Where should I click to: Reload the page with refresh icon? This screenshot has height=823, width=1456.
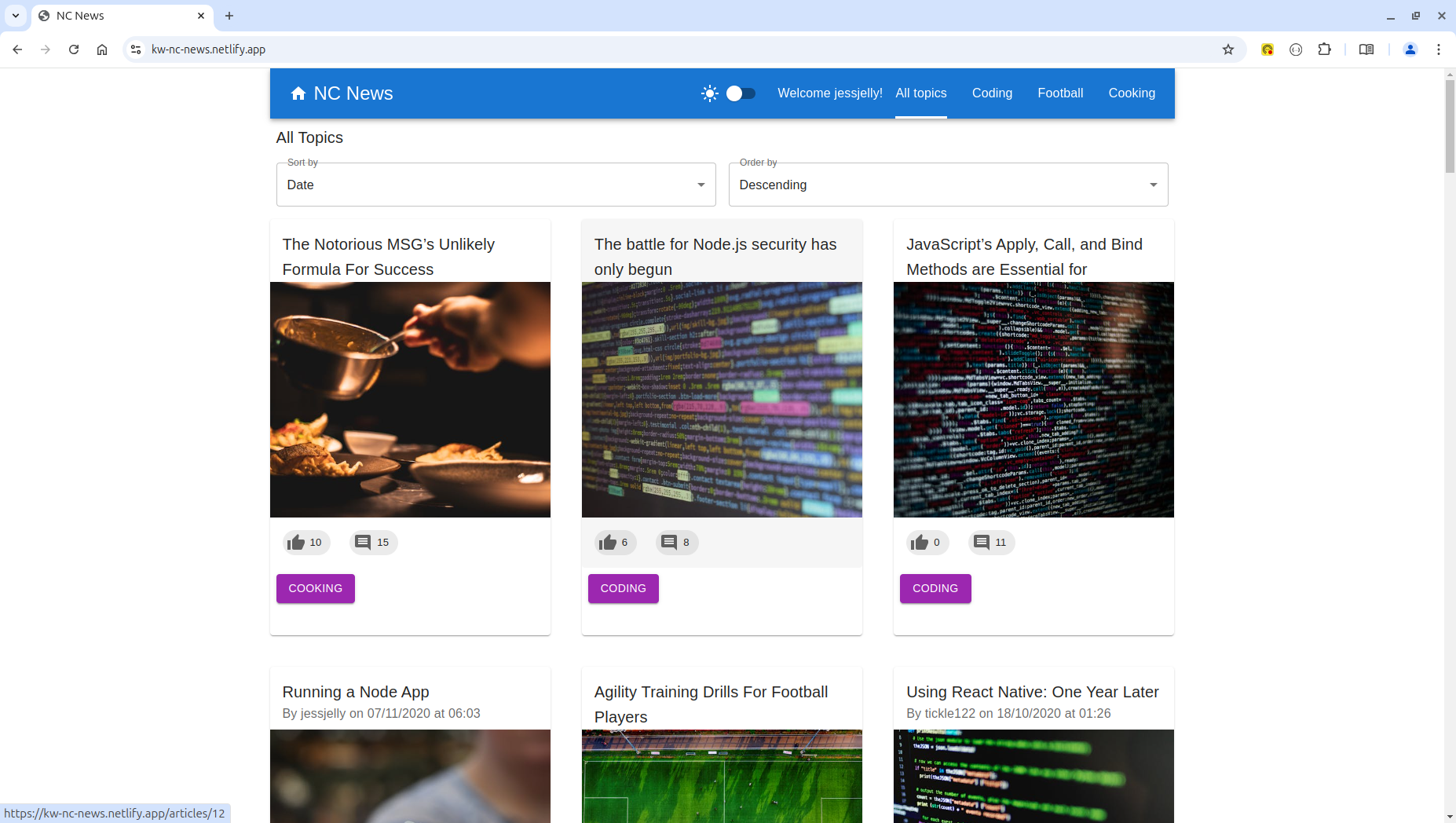(x=74, y=49)
